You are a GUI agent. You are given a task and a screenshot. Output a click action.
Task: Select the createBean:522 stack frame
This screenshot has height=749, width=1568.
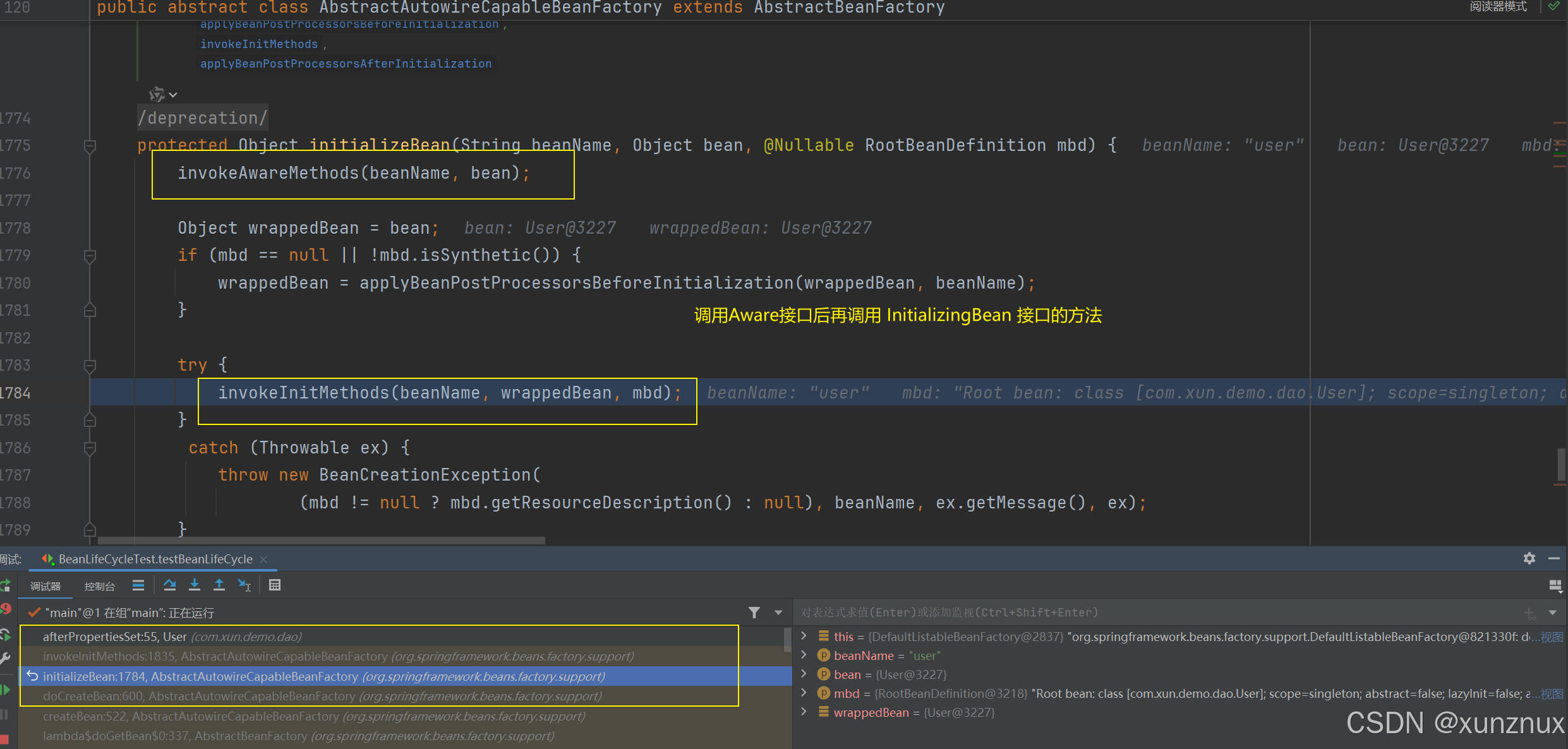pyautogui.click(x=404, y=716)
